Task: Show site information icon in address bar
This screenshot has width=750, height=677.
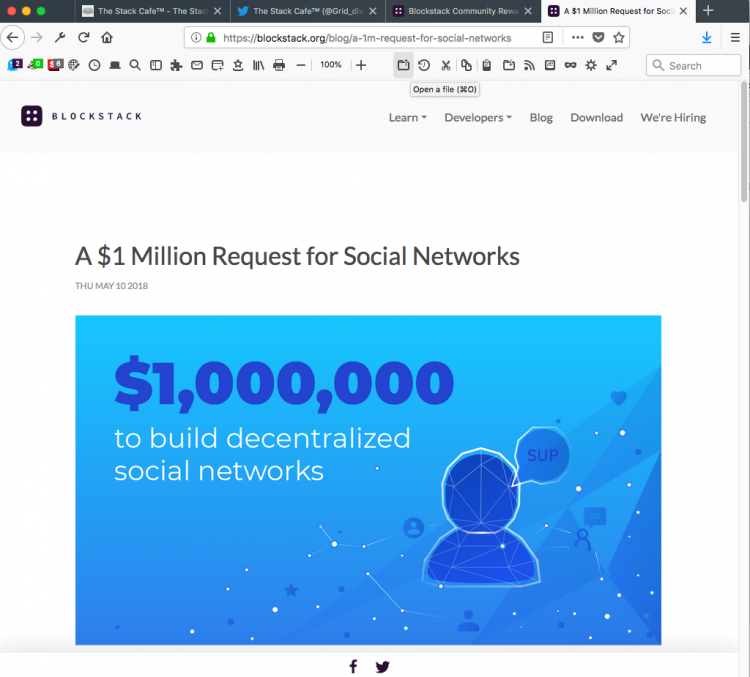Action: (x=196, y=37)
